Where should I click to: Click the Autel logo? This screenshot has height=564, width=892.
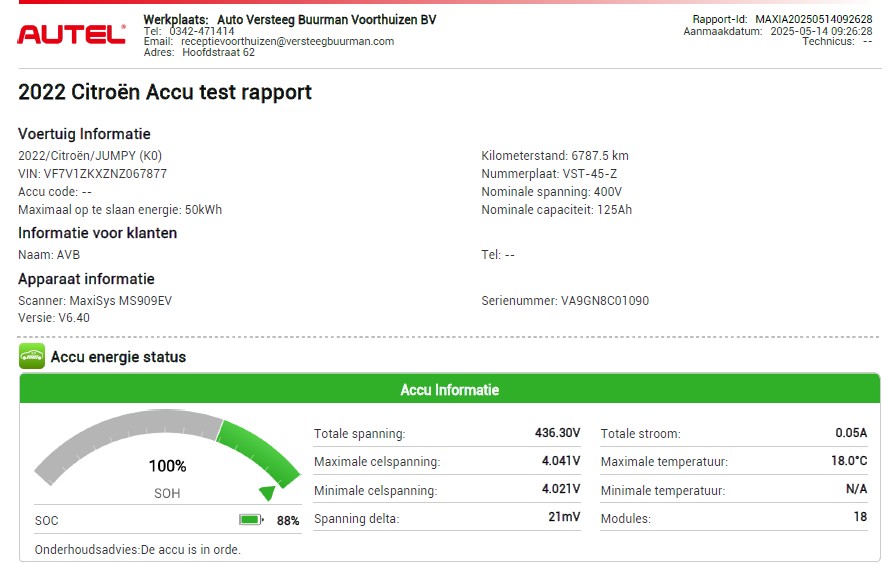pos(71,34)
